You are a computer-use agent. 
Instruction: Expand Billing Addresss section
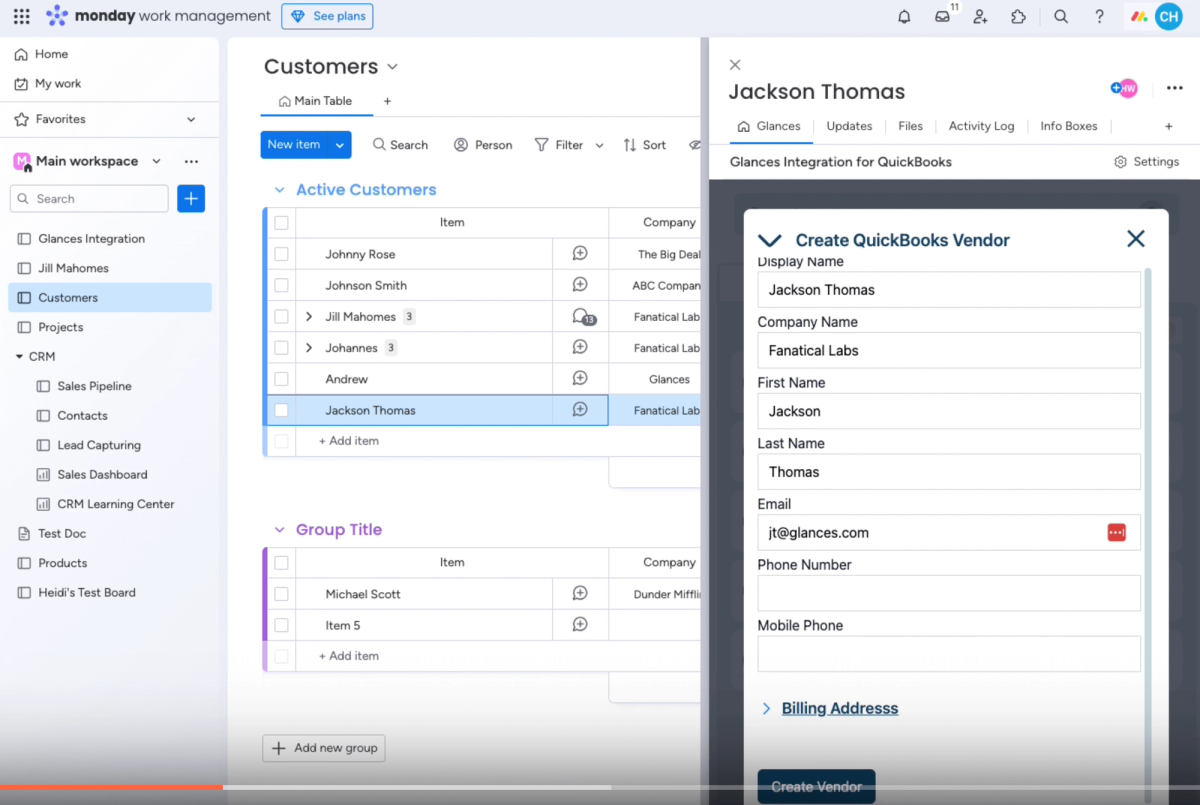(x=830, y=708)
